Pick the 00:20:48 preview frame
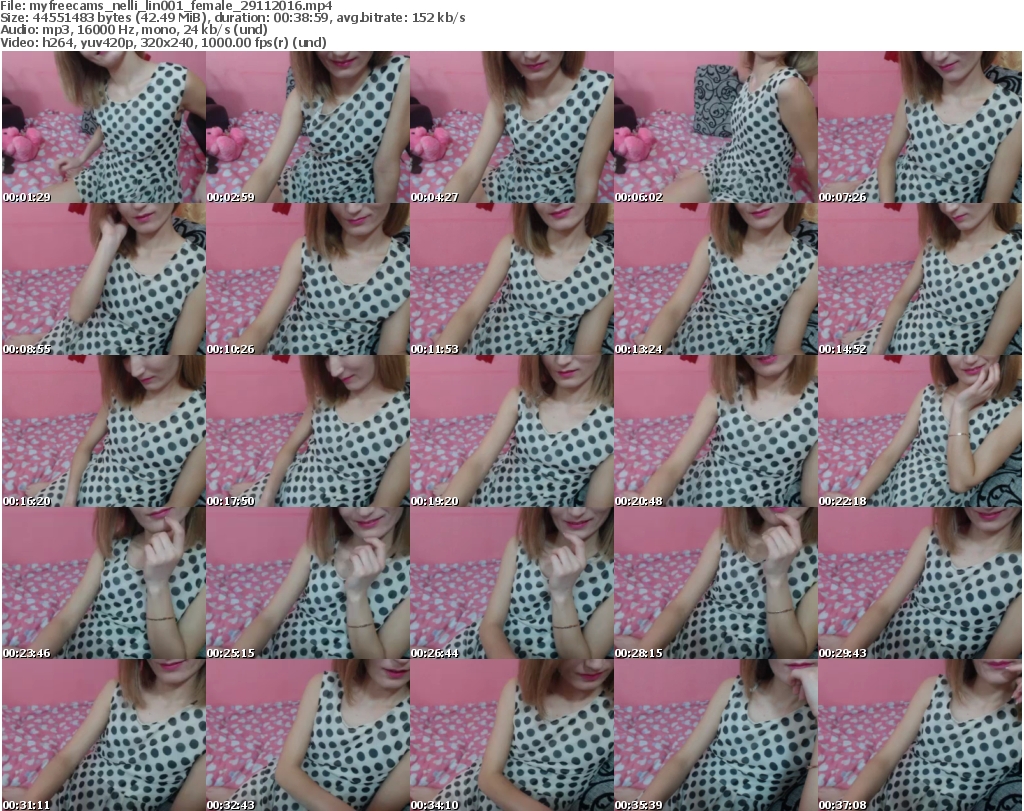This screenshot has width=1024, height=811. tap(716, 432)
